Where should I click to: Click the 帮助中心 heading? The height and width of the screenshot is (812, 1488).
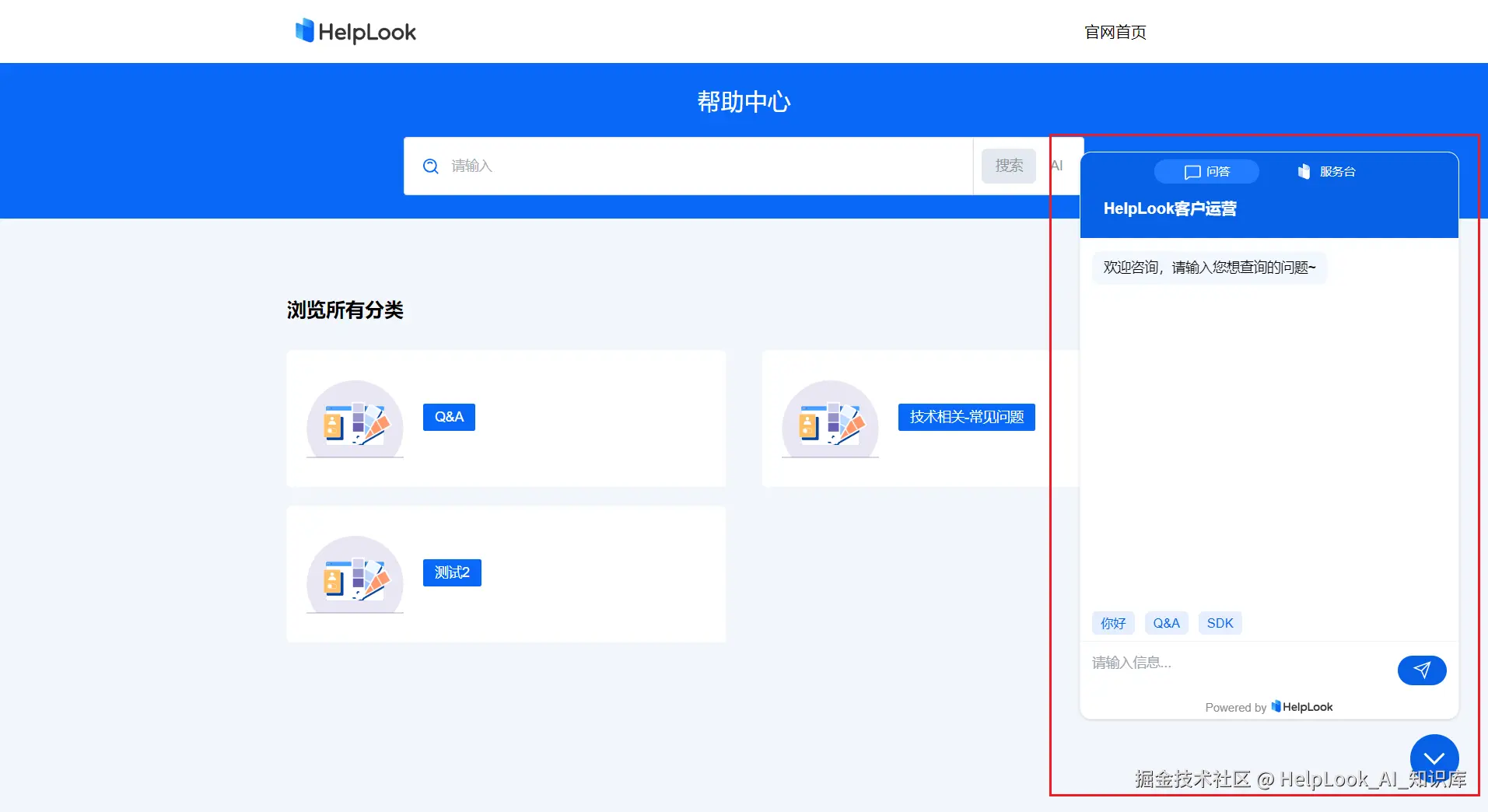coord(744,102)
